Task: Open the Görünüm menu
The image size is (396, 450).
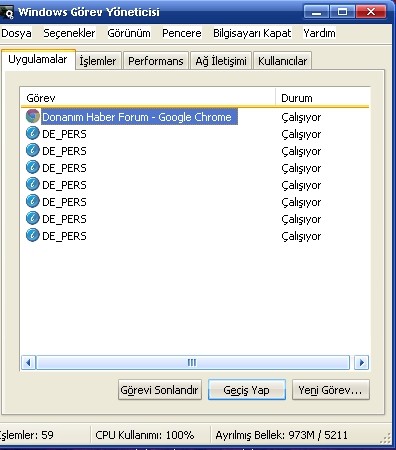Action: [x=129, y=33]
